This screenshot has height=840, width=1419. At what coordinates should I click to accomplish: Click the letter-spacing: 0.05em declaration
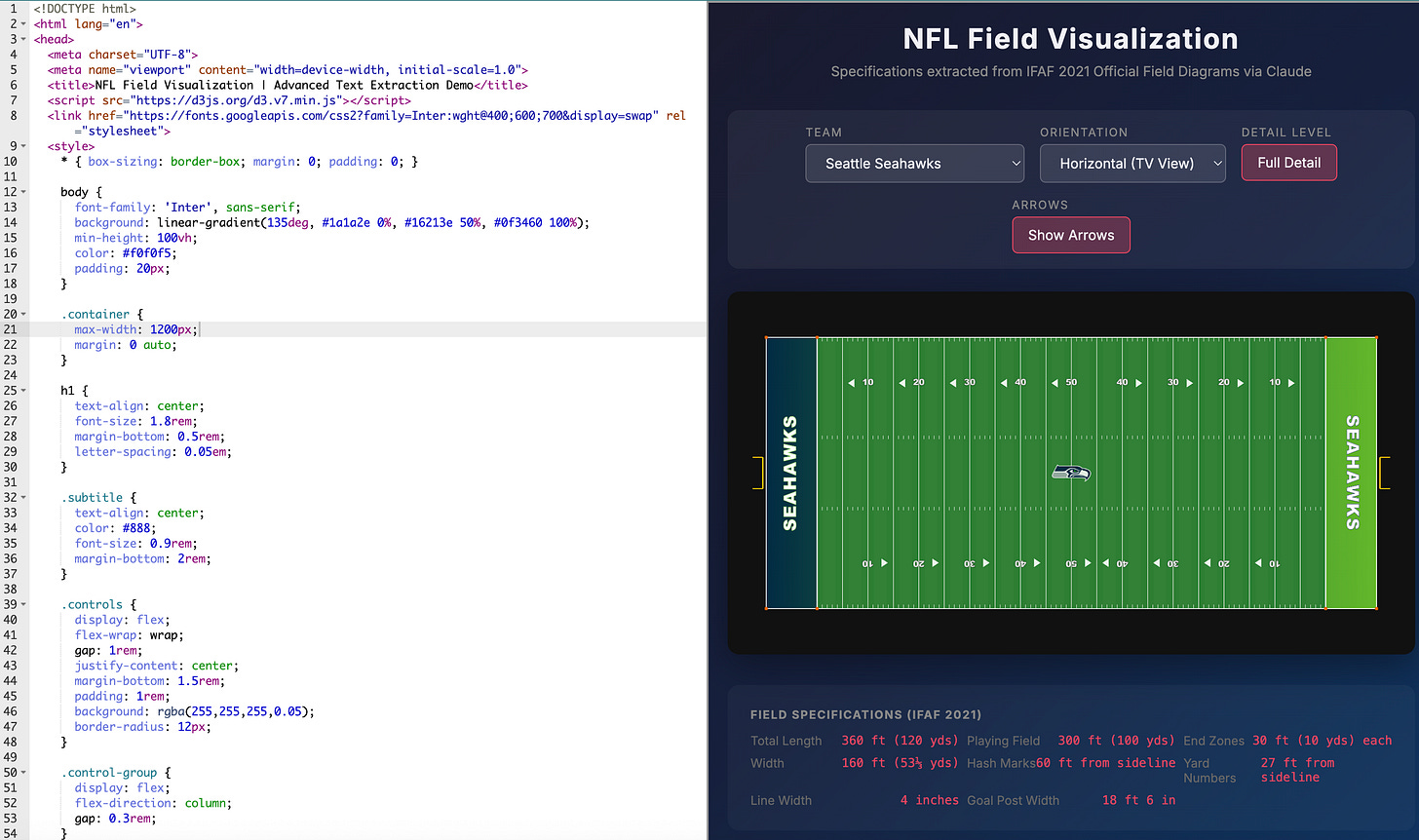(x=153, y=452)
